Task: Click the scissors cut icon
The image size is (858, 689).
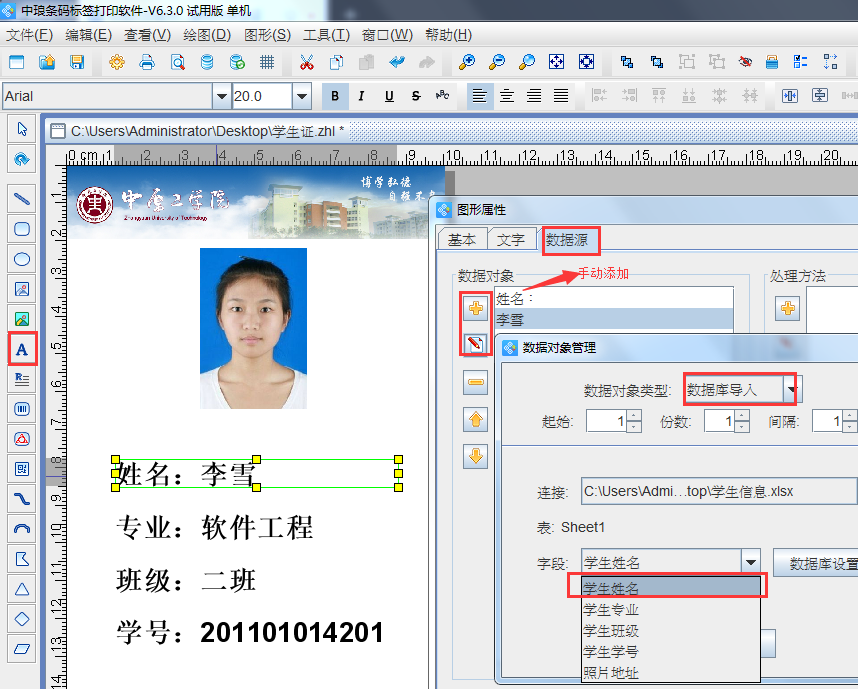Action: click(x=306, y=62)
